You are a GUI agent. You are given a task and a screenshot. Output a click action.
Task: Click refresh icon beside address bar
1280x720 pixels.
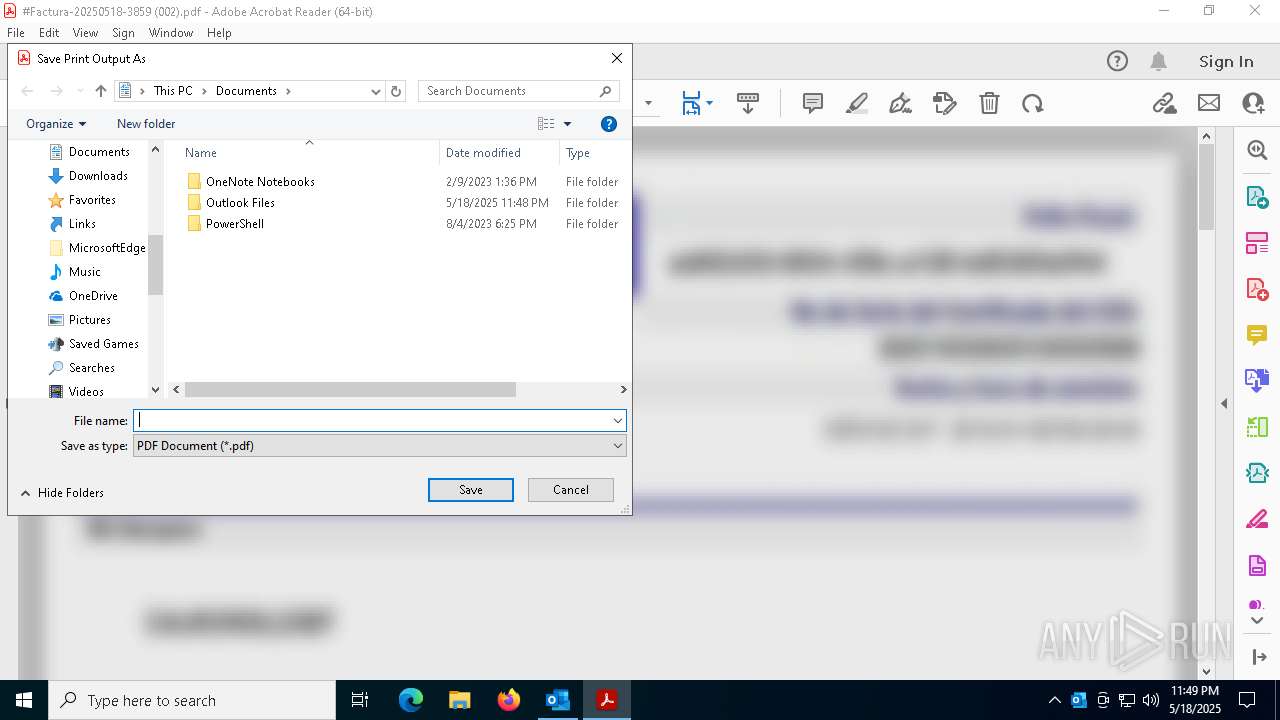(x=396, y=91)
